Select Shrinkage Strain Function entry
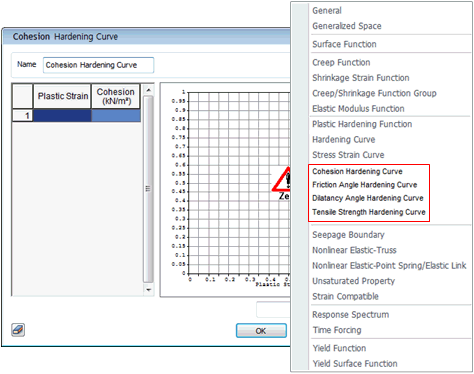474x374 pixels. (x=361, y=78)
